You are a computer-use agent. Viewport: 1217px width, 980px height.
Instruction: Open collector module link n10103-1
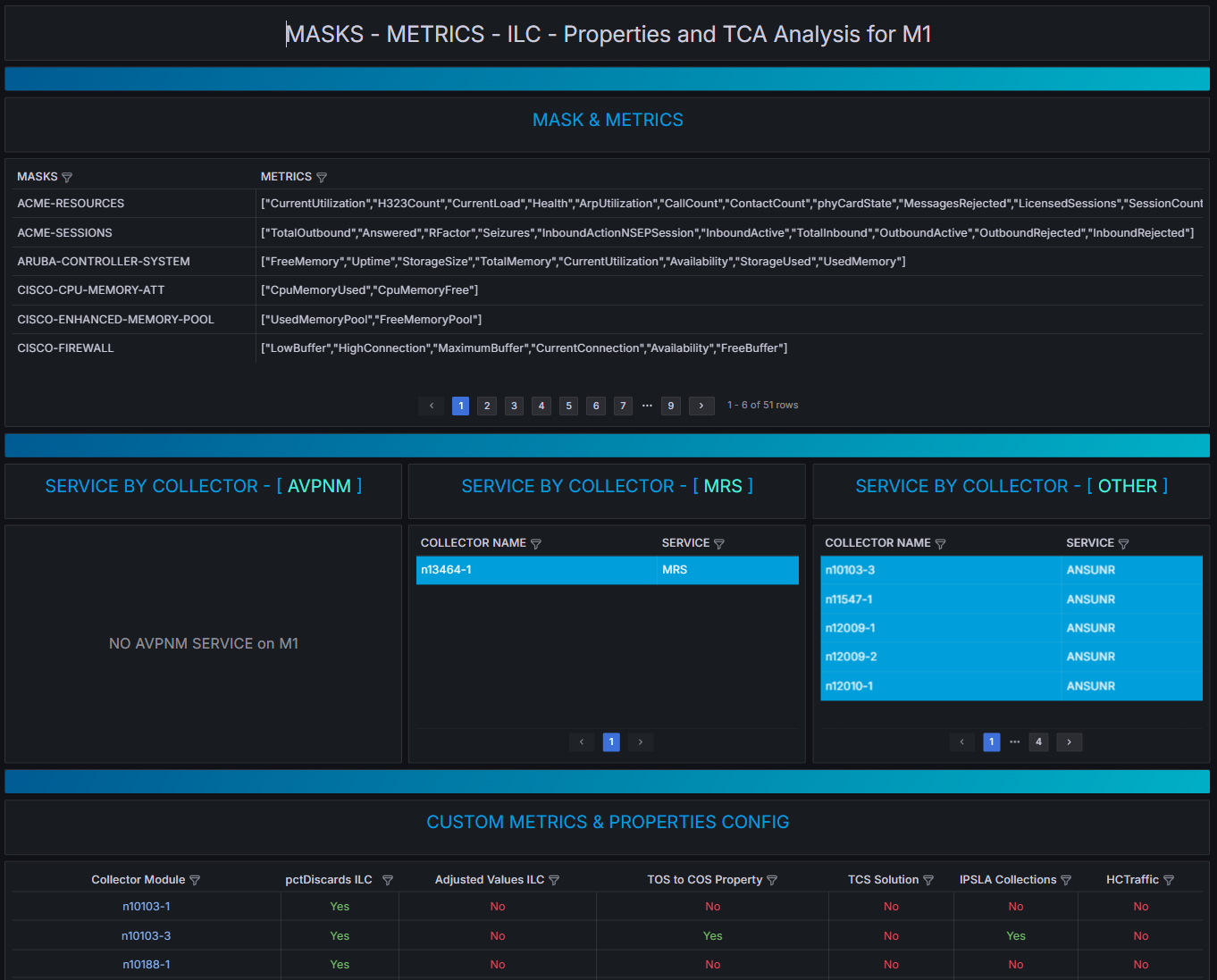coord(147,907)
